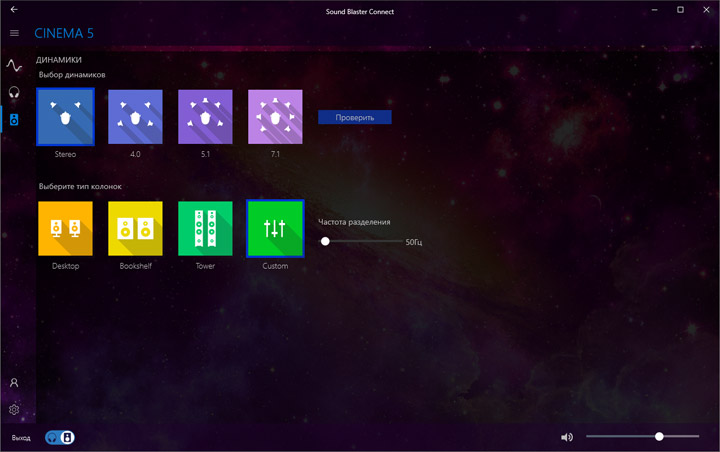720x452 pixels.
Task: Click the Частота разделения label
Action: tap(354, 222)
